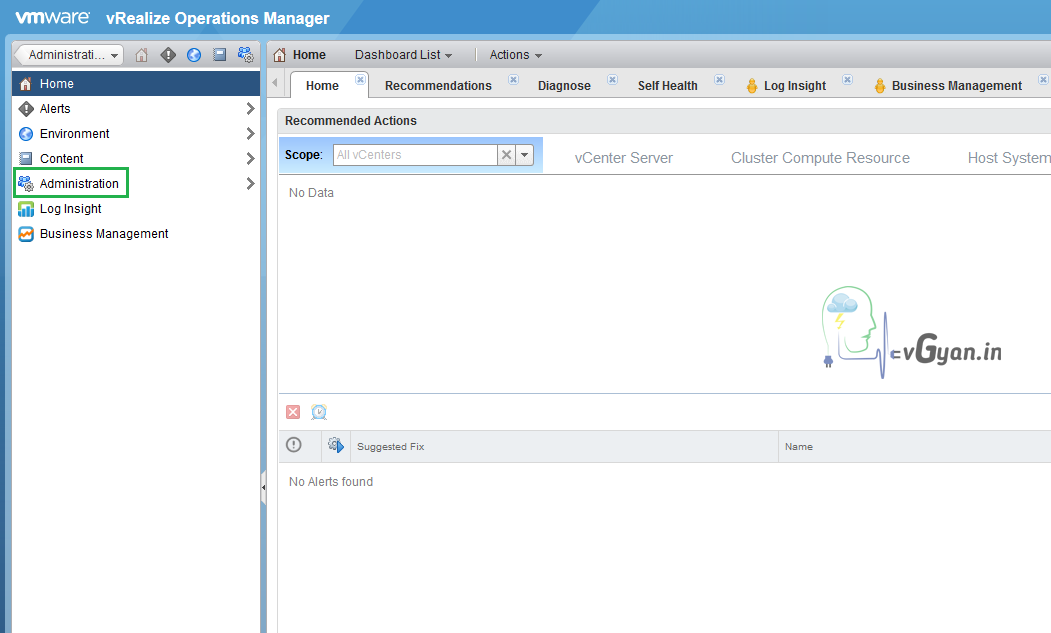Select the Cluster Compute Resource category
Screen dimensions: 1051x633
820,158
